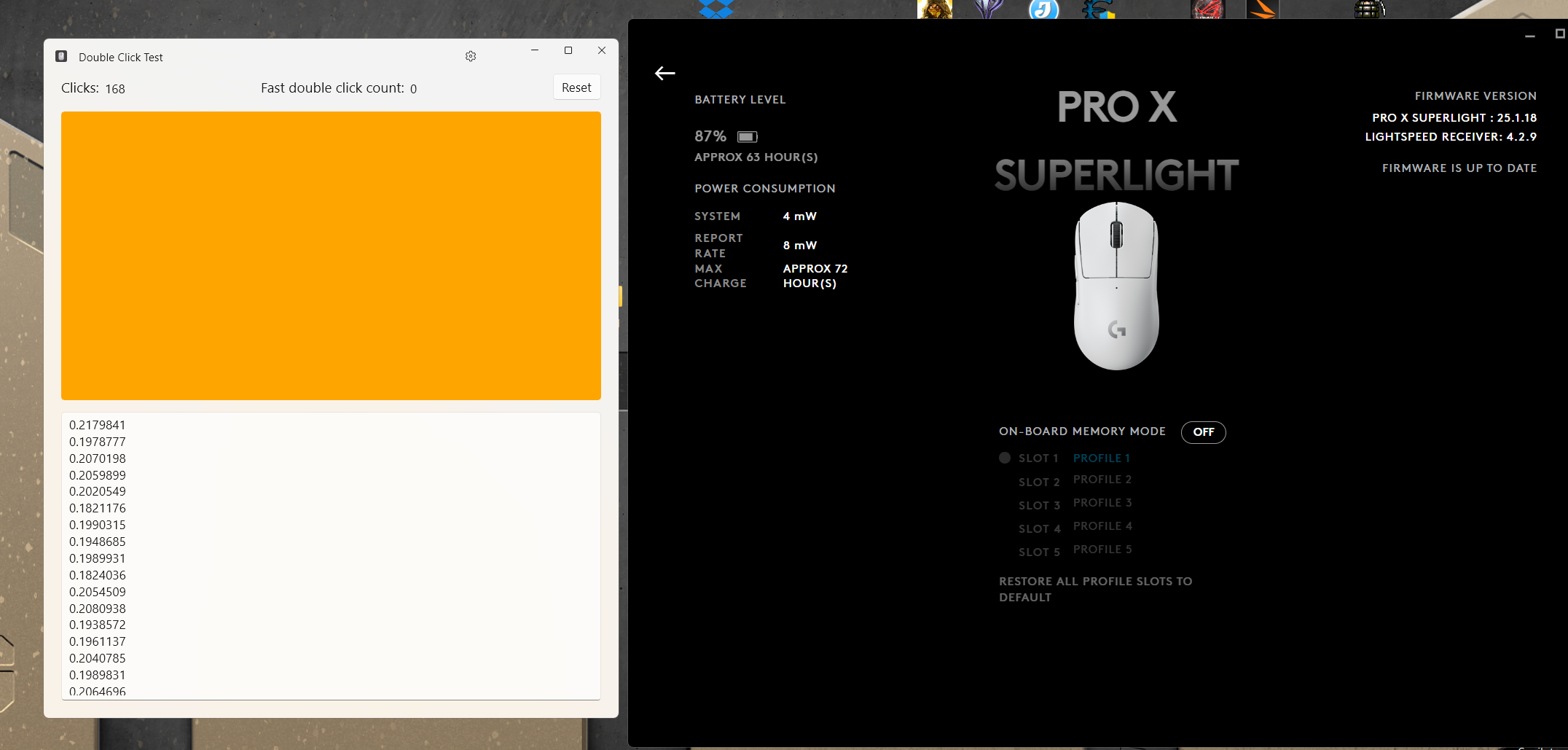Restore all profile slots to default

(1096, 589)
